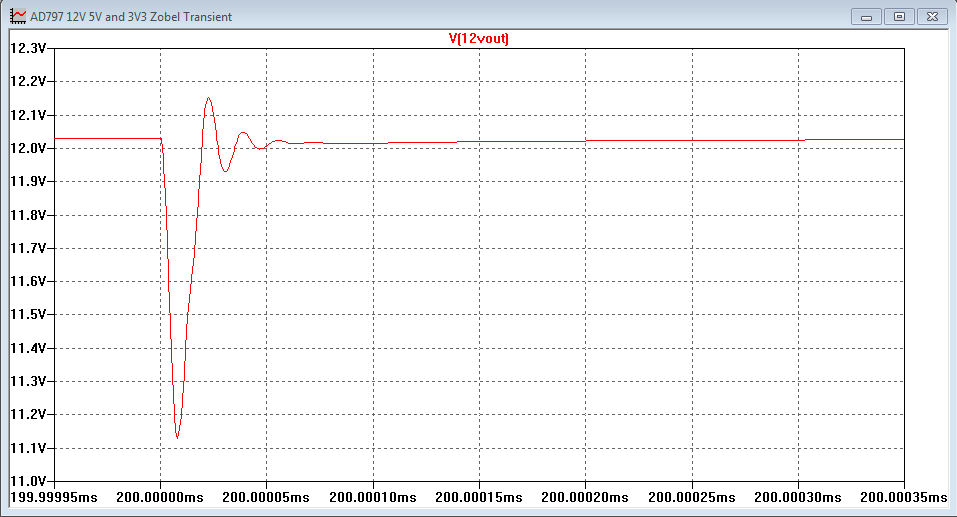Click the 11.5V vertical axis label
The height and width of the screenshot is (517, 957).
coord(28,314)
